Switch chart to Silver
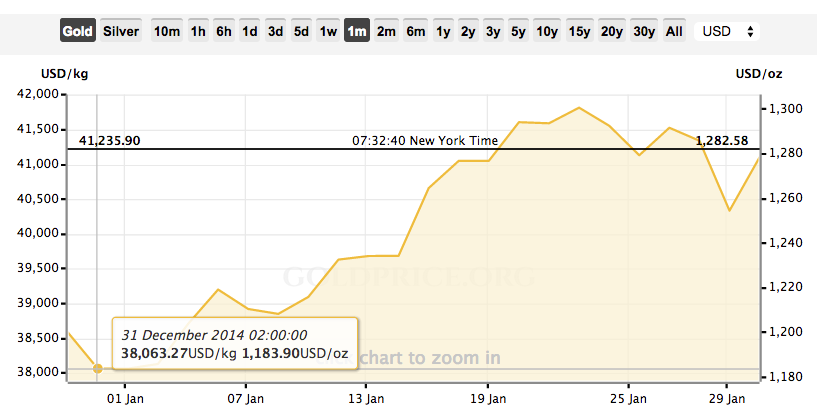Viewport: 817px width, 416px height. [121, 31]
